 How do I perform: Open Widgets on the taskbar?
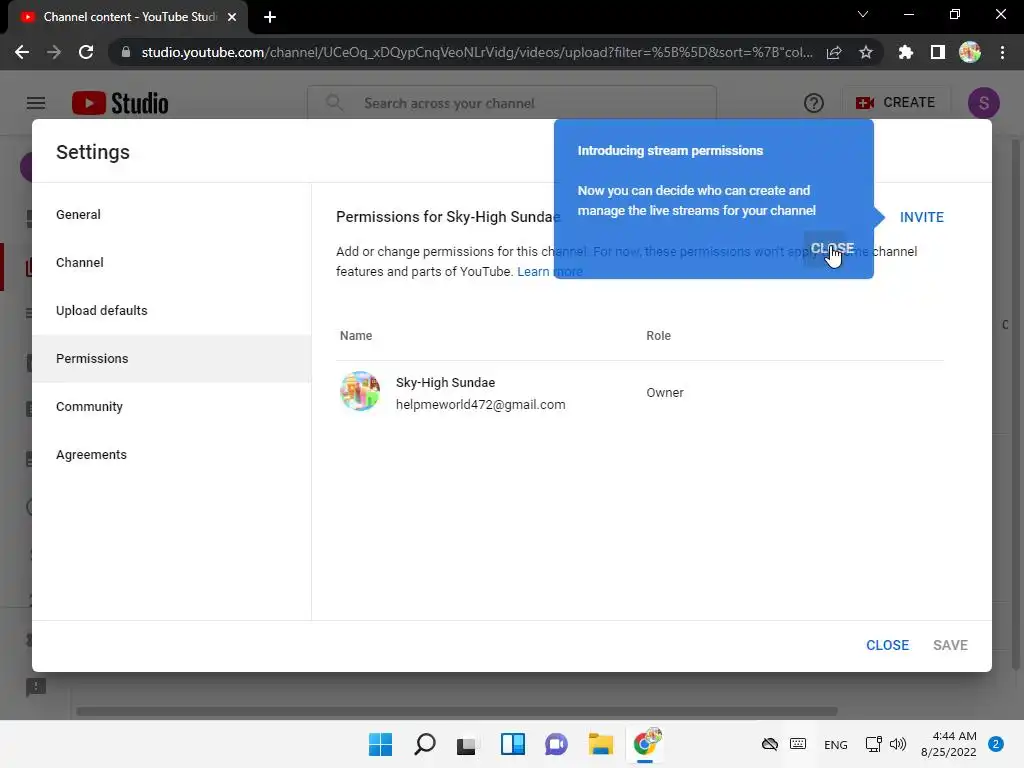[x=513, y=744]
